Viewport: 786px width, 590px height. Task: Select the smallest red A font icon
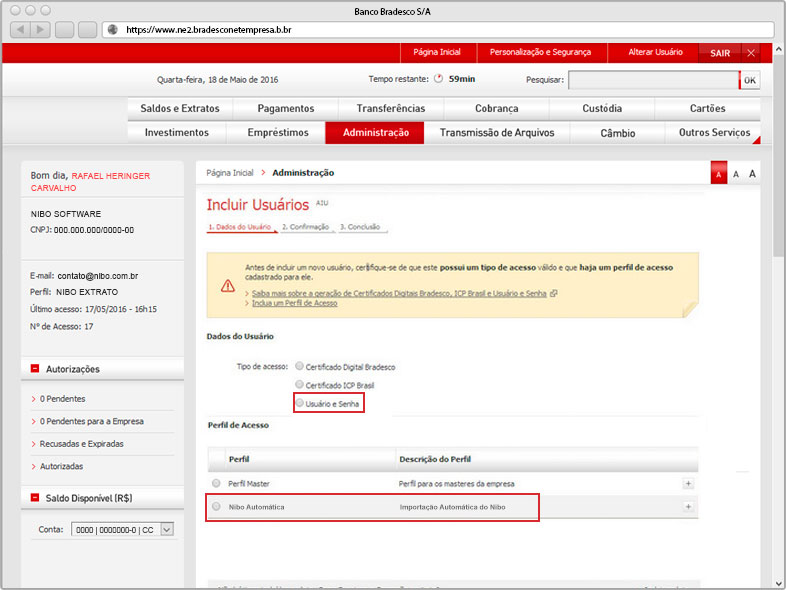tap(718, 174)
